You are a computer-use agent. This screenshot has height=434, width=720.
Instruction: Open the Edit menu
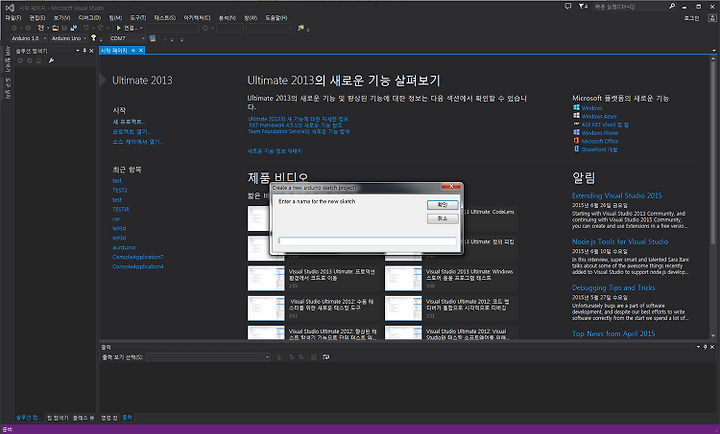[37, 17]
